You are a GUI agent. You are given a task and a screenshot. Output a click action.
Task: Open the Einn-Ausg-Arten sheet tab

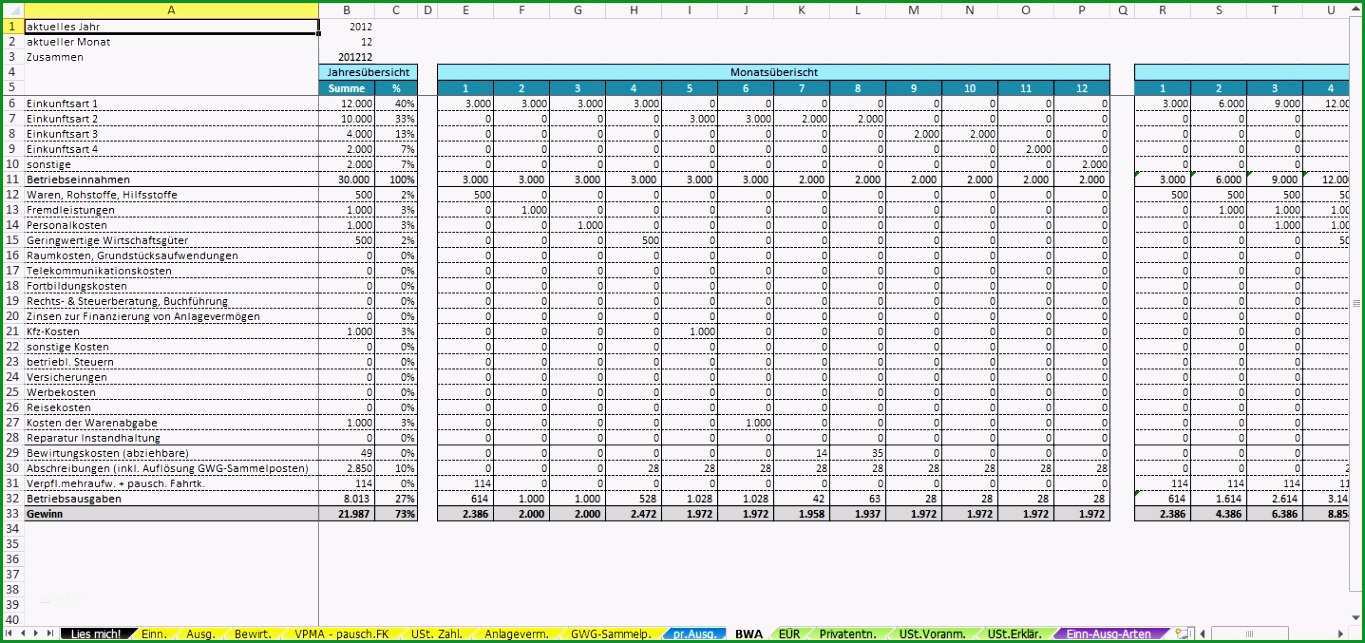[x=1107, y=634]
